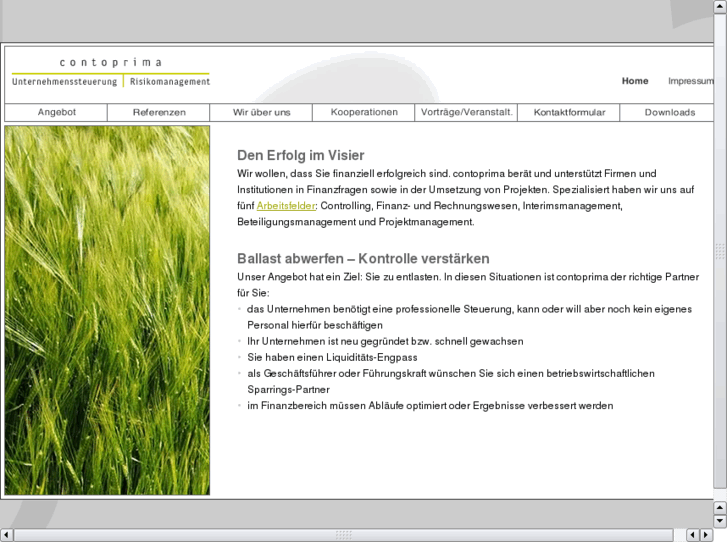The width and height of the screenshot is (727, 545).
Task: Click the vertical scrollbar thumb
Action: click(720, 250)
